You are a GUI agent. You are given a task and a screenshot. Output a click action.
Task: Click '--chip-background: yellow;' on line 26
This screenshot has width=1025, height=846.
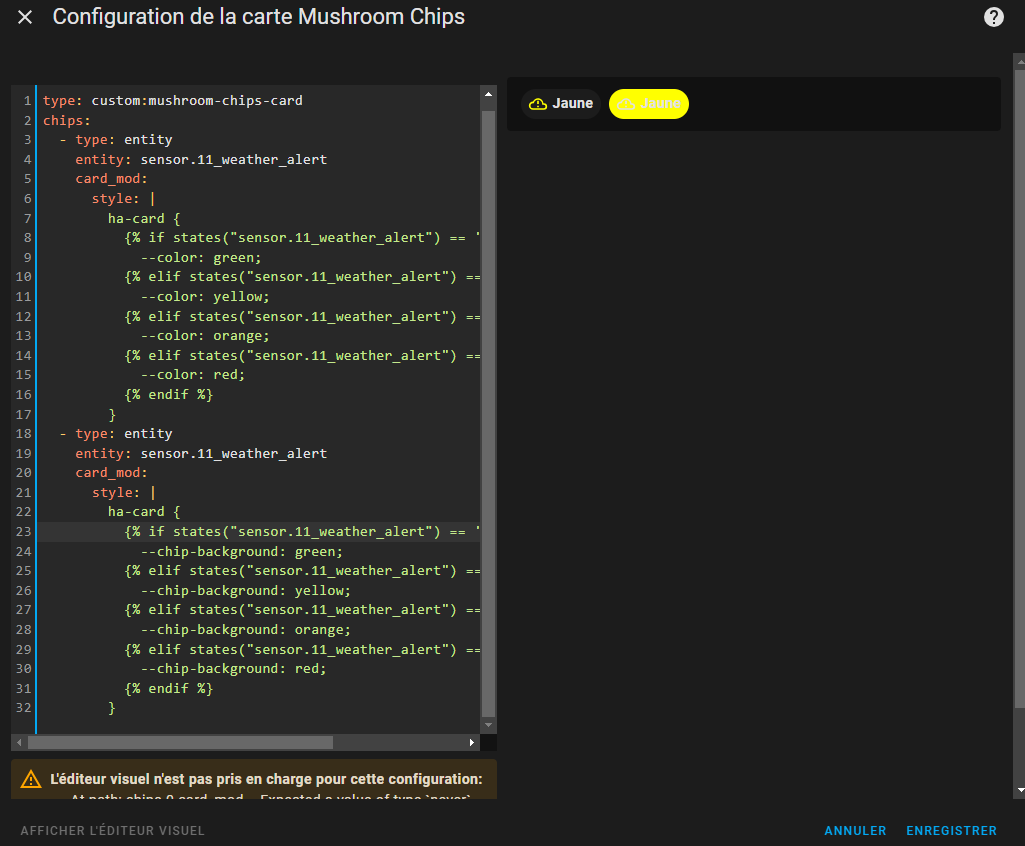[245, 590]
